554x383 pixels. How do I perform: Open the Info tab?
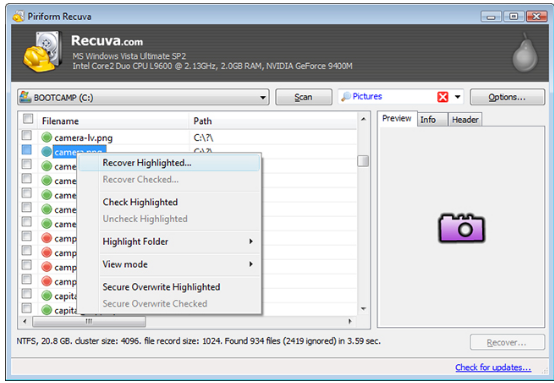(432, 120)
